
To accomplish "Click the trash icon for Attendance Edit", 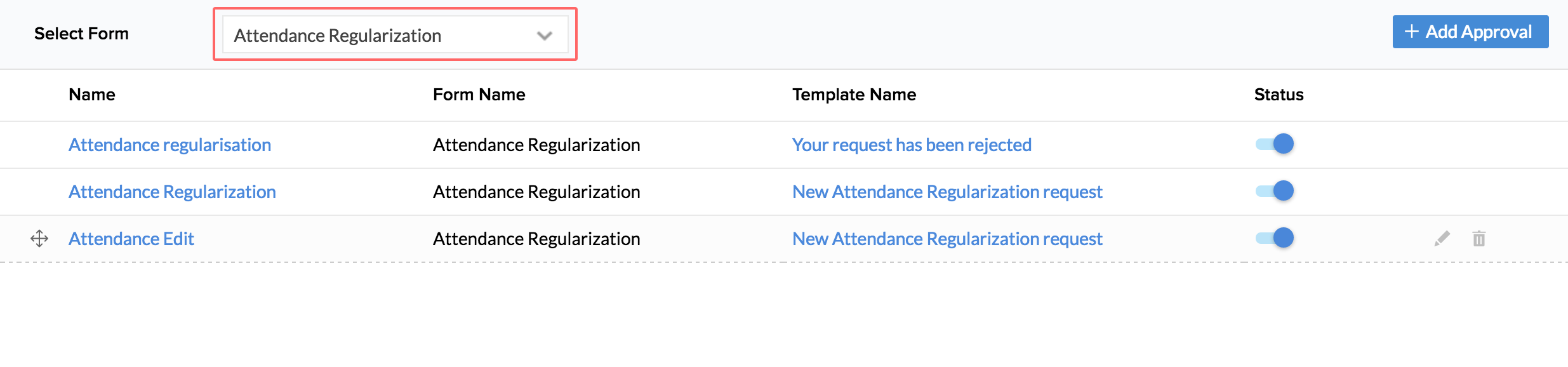I will click(1479, 239).
